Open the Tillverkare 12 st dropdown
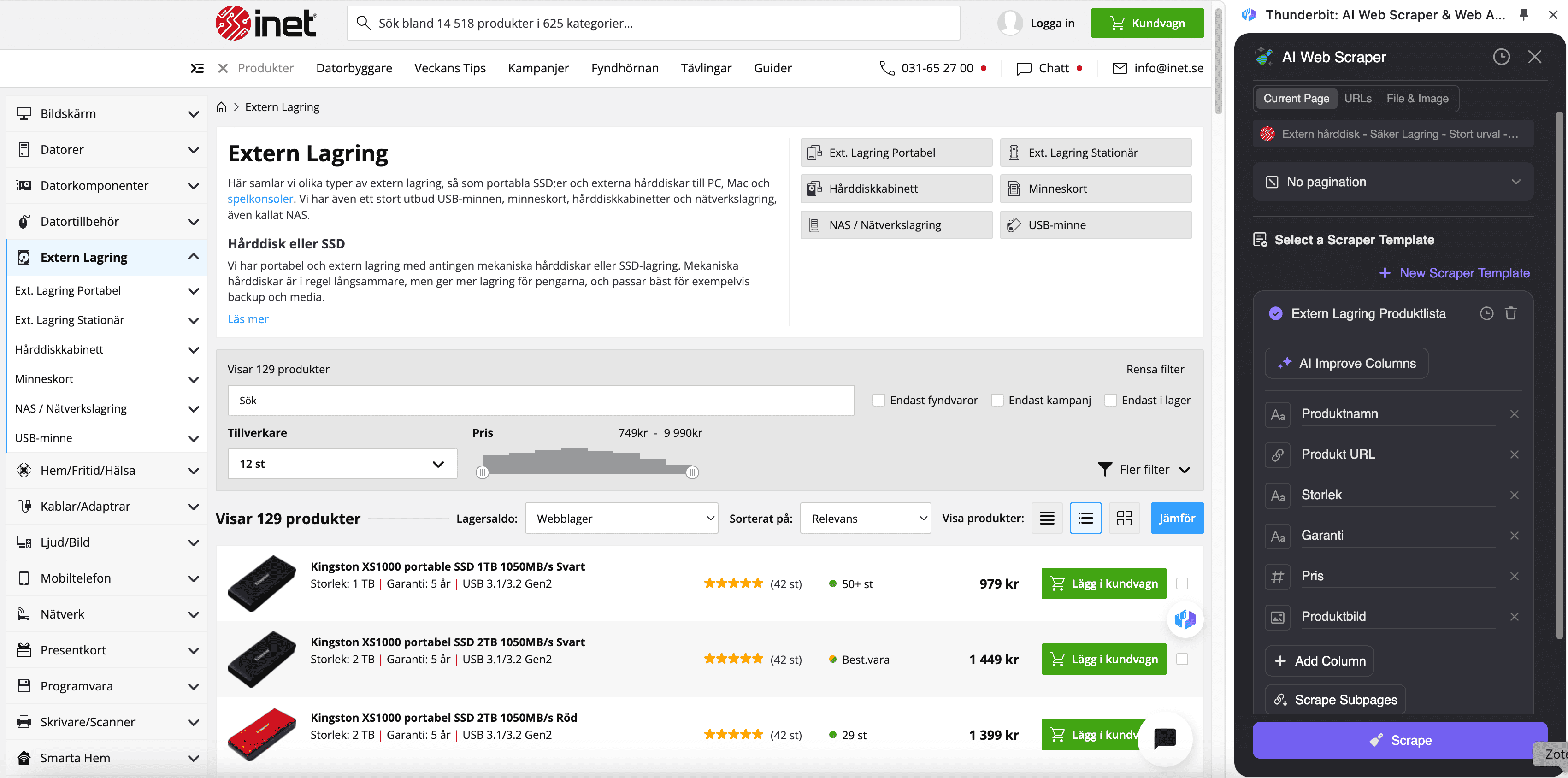 pos(342,464)
